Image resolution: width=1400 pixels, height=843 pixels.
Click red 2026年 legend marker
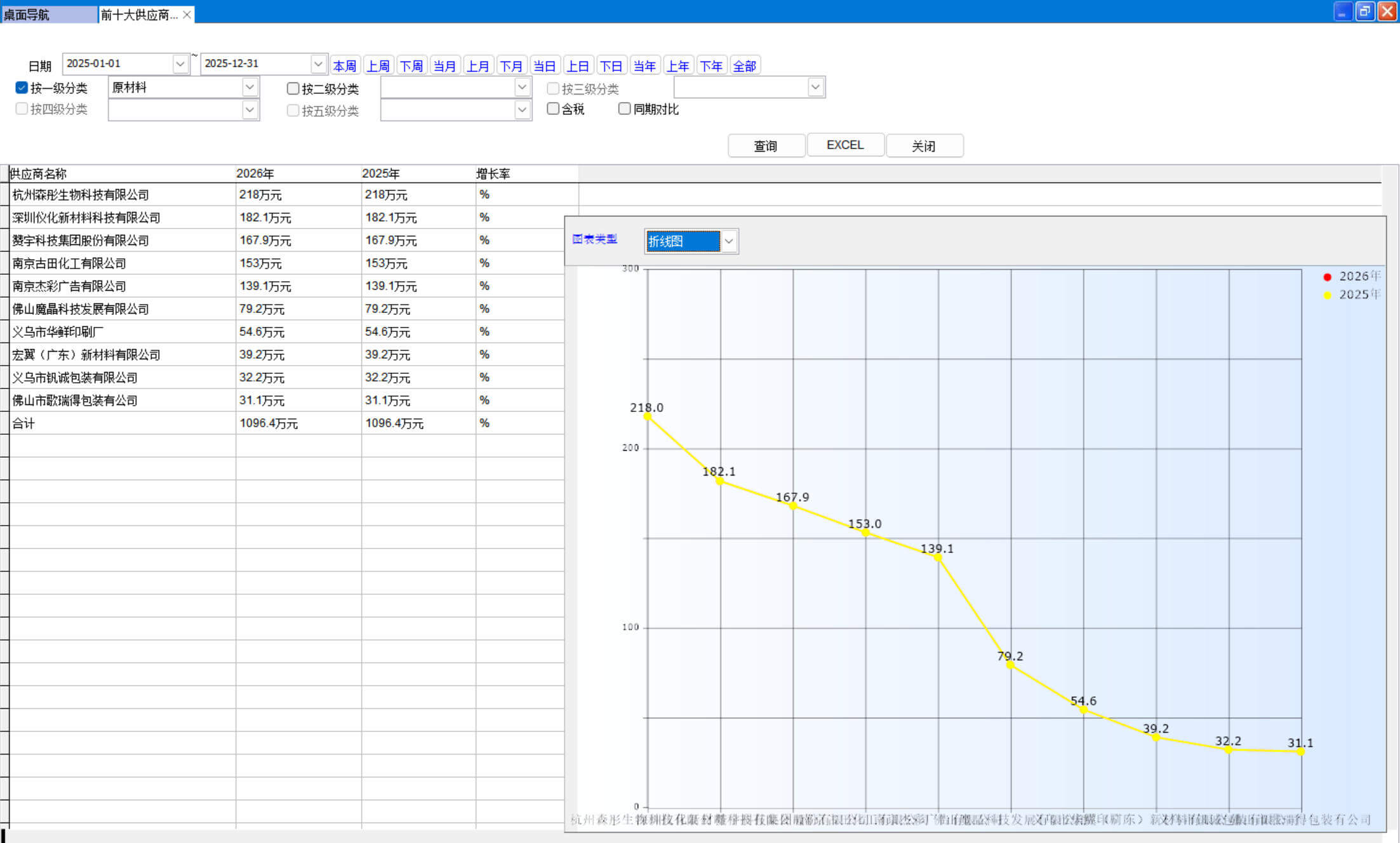click(1327, 277)
